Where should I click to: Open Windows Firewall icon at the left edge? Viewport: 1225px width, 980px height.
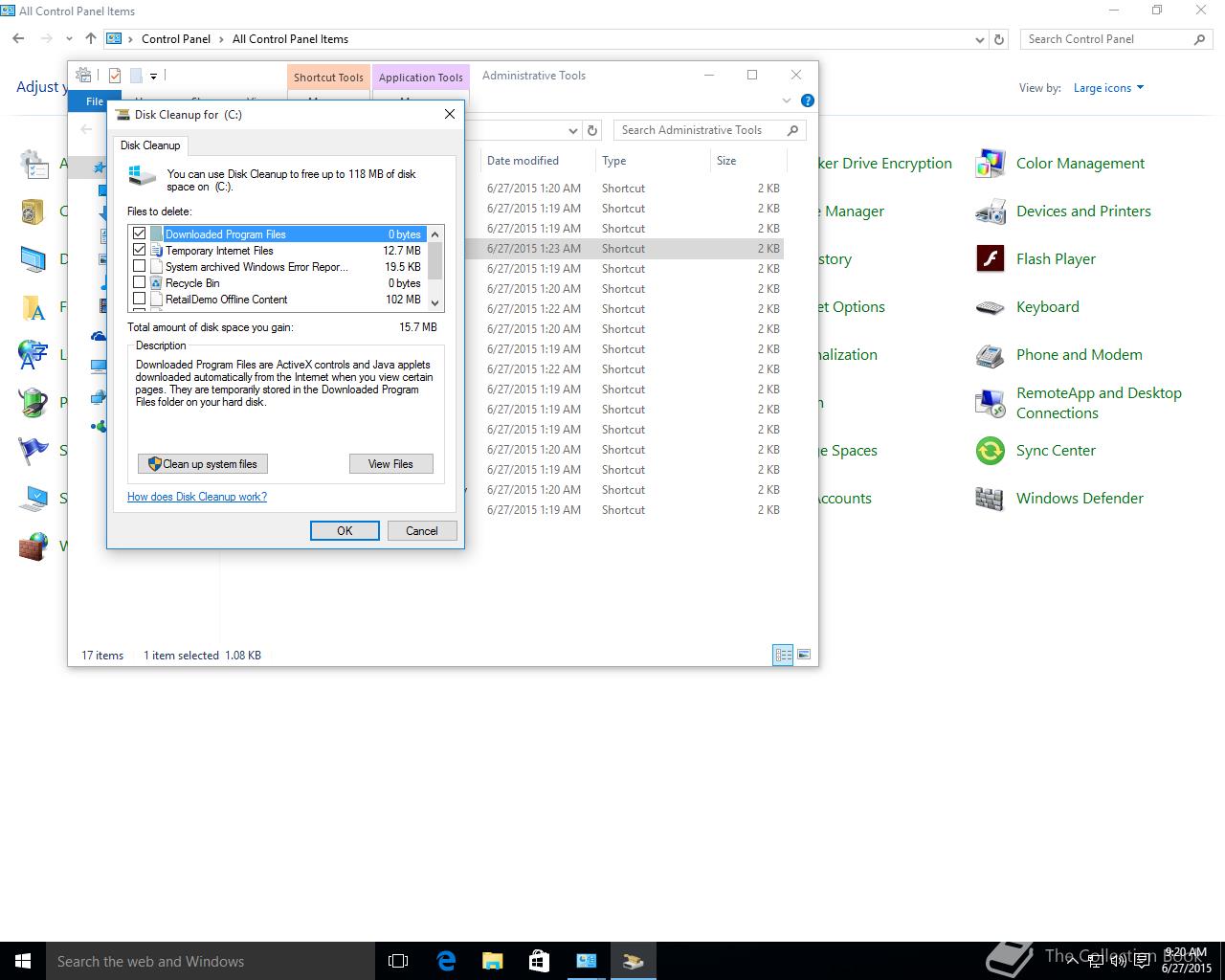point(33,546)
